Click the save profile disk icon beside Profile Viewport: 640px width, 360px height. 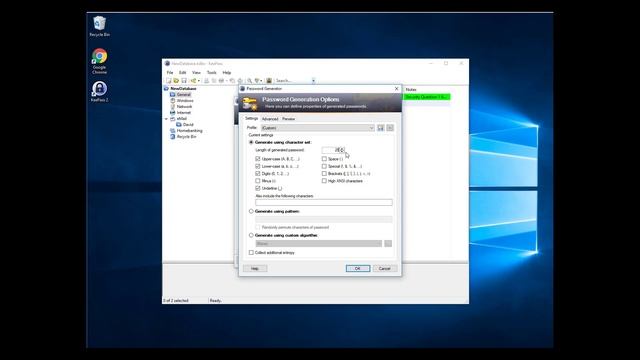coord(381,128)
